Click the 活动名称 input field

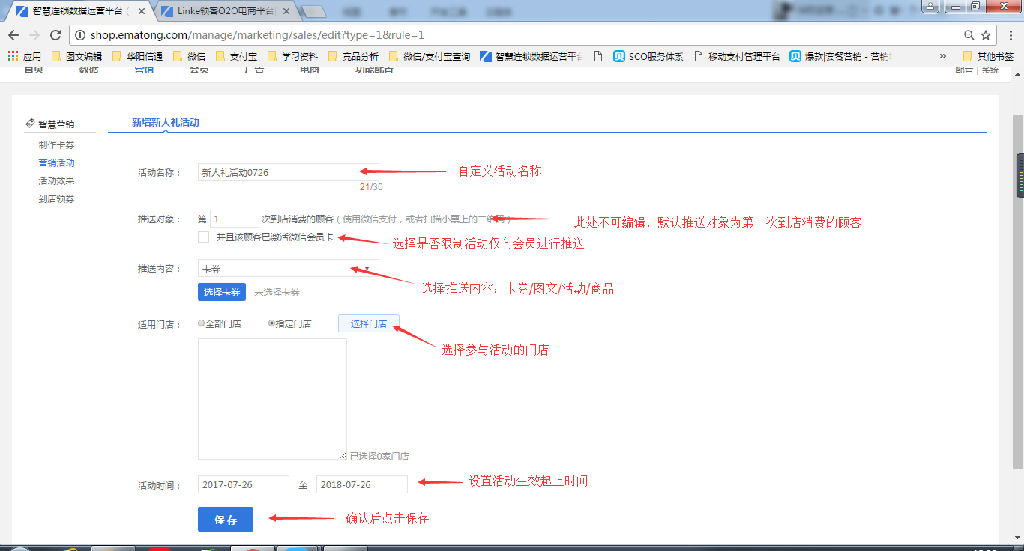point(288,172)
